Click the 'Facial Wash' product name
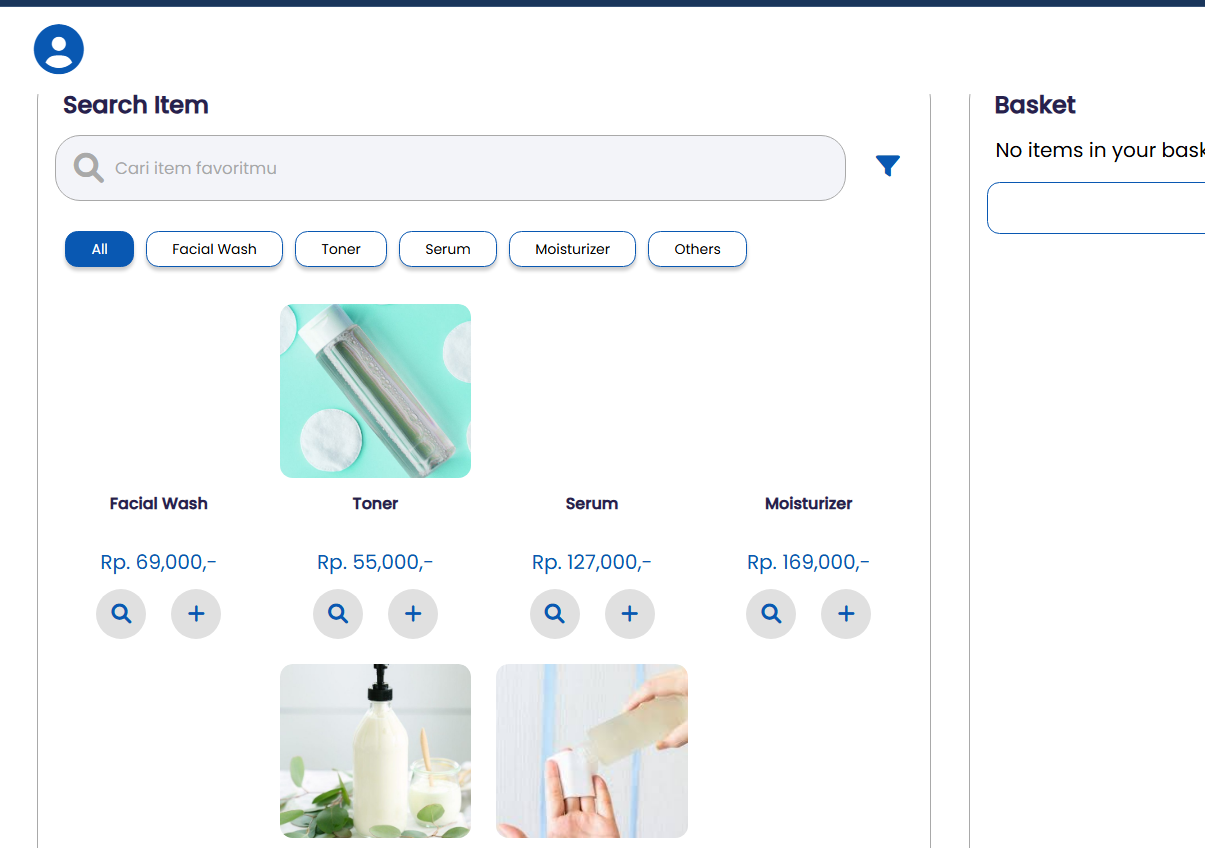 click(159, 503)
